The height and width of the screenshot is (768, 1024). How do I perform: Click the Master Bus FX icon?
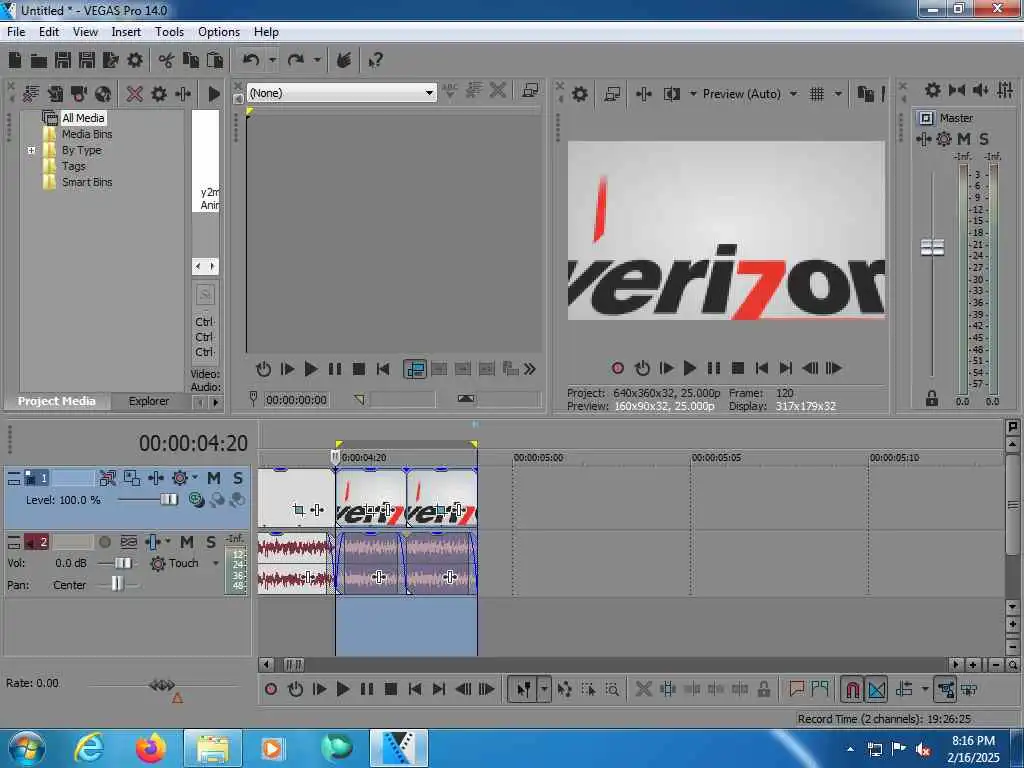pos(923,139)
